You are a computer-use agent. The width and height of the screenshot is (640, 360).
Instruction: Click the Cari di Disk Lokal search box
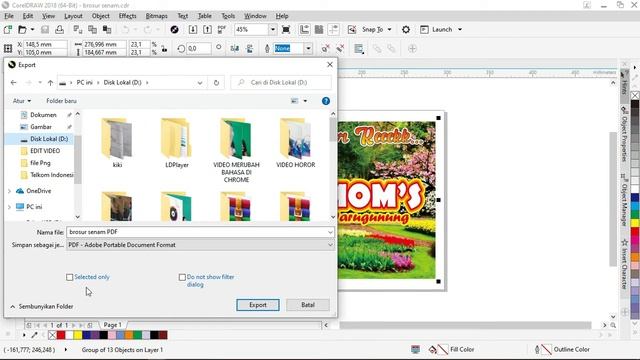pyautogui.click(x=281, y=82)
